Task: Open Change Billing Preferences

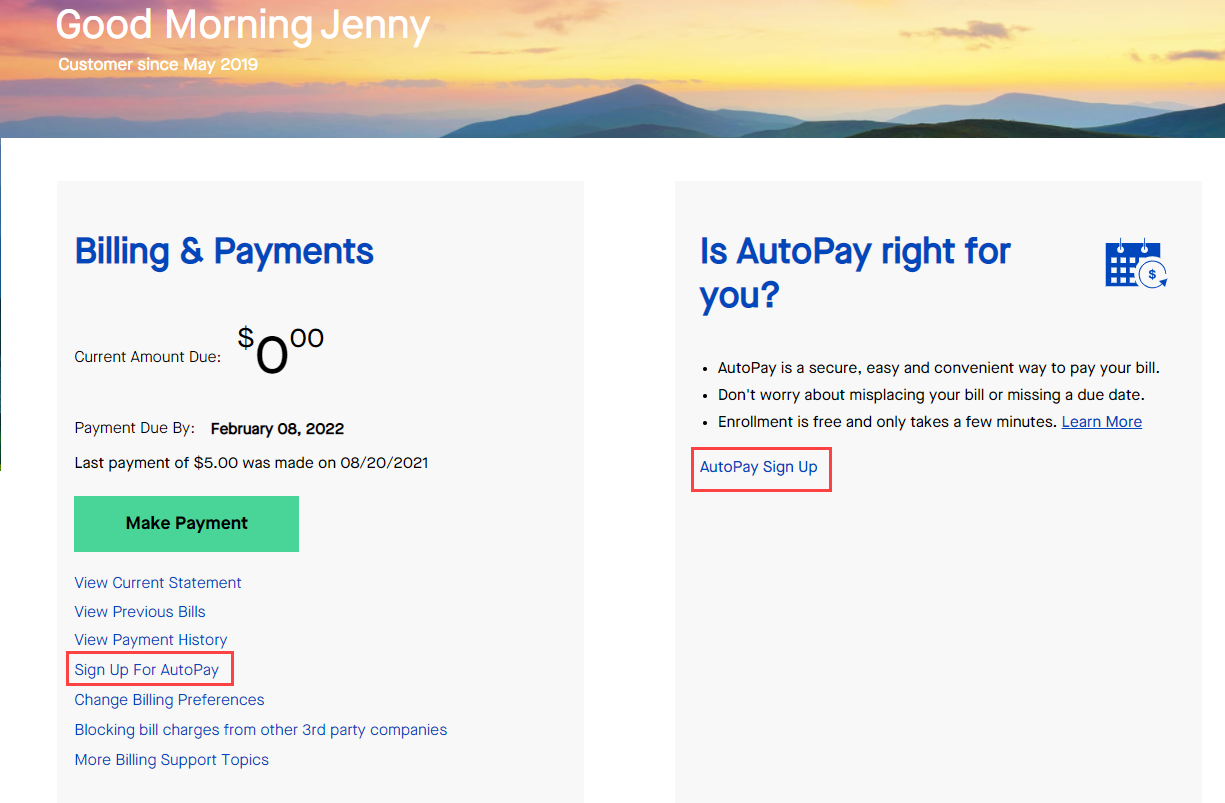Action: 168,699
